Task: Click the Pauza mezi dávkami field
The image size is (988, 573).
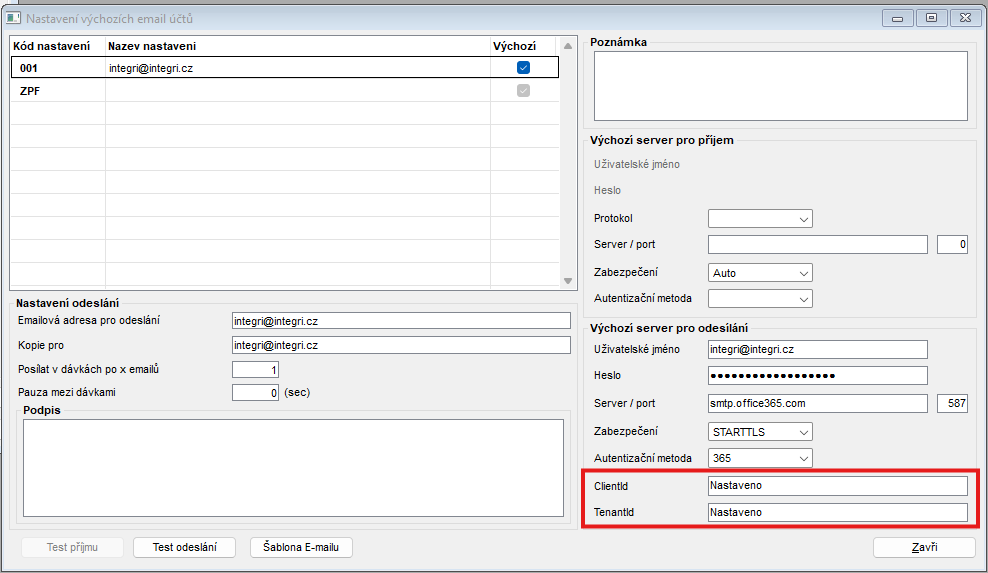Action: (255, 393)
